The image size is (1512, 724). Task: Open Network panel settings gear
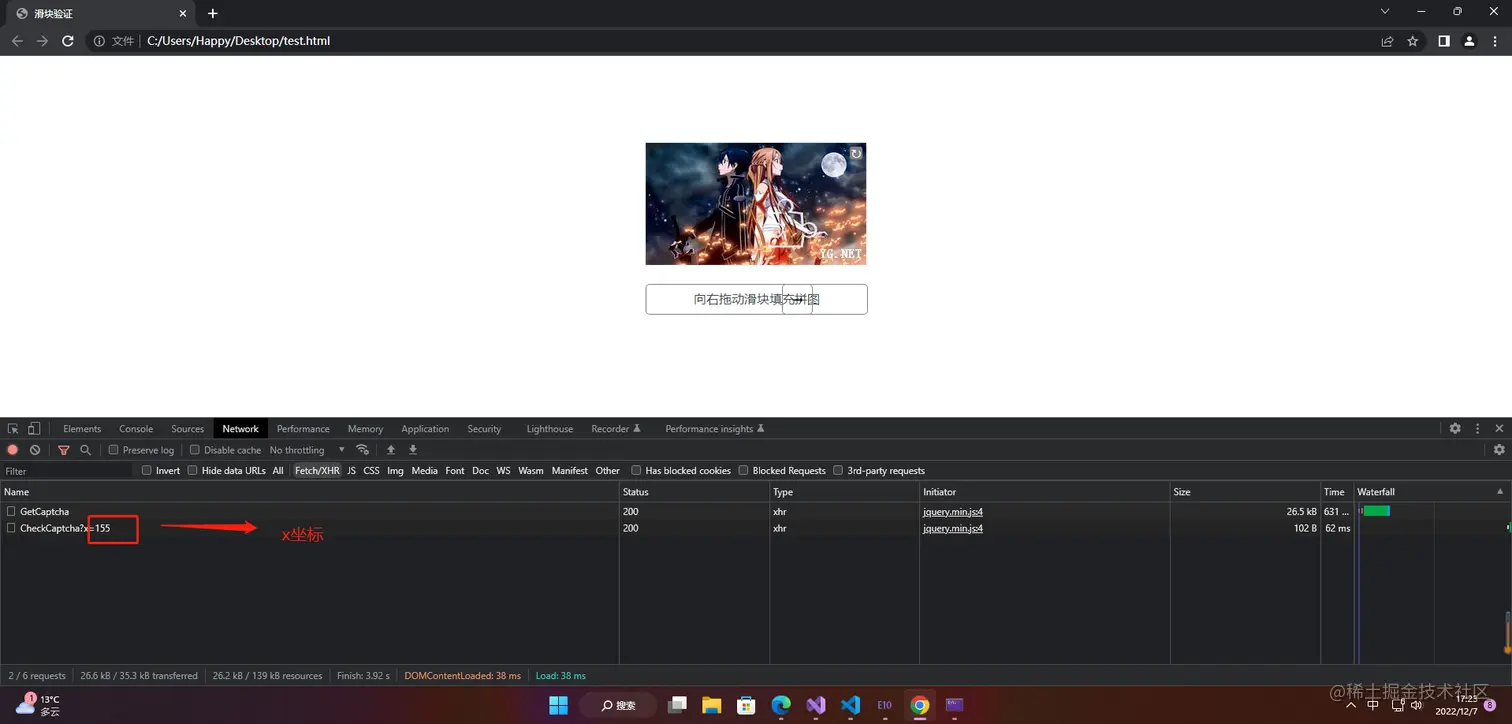1499,450
